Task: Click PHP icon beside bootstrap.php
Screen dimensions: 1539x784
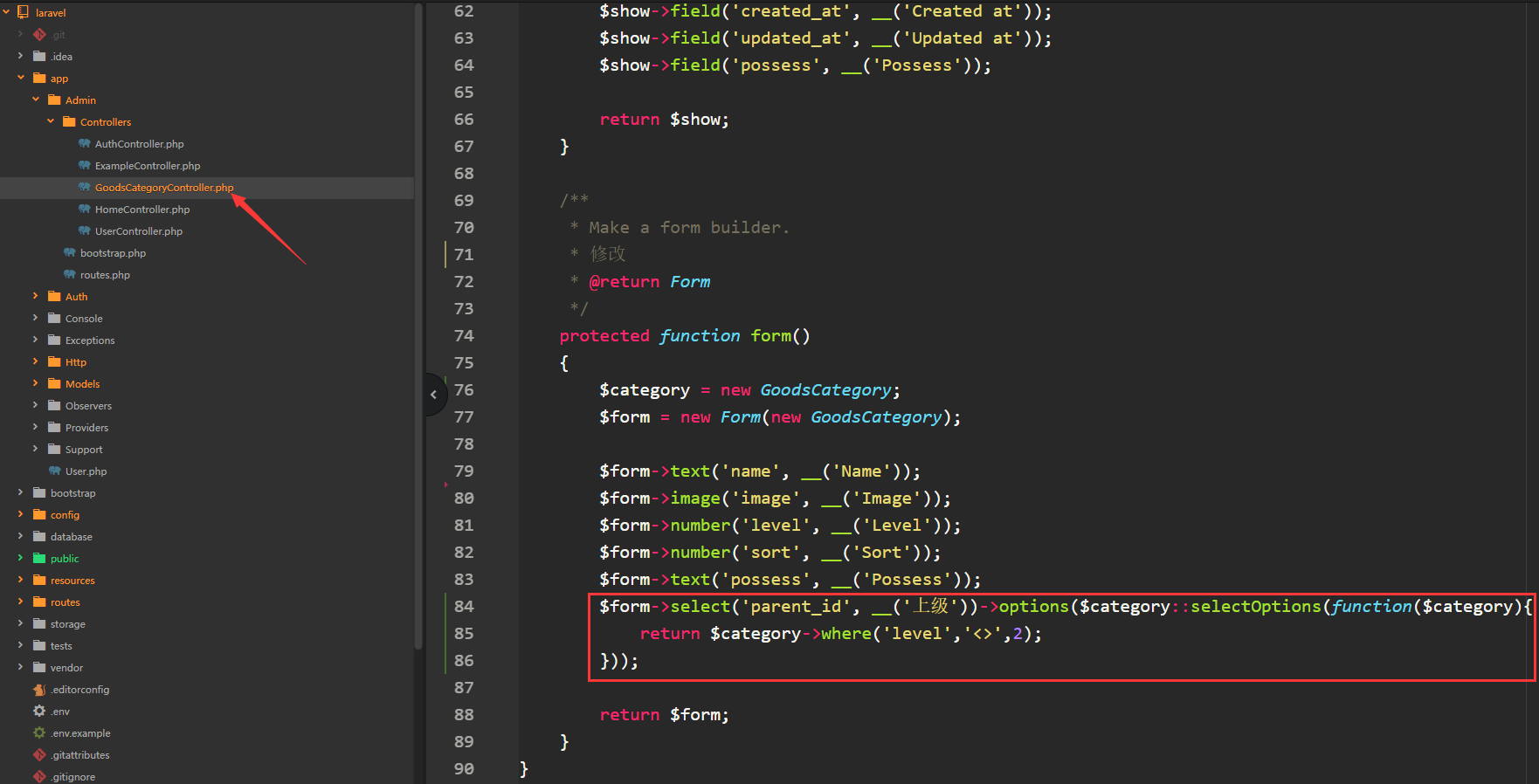Action: pyautogui.click(x=69, y=252)
